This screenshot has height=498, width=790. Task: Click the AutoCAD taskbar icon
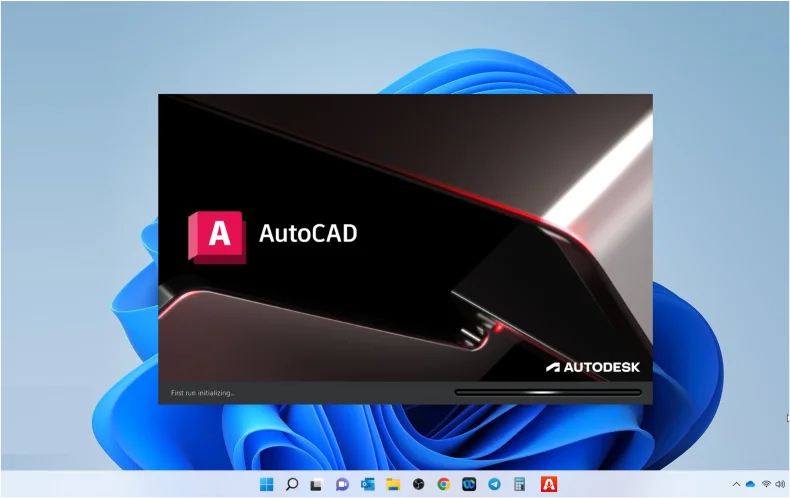(549, 484)
